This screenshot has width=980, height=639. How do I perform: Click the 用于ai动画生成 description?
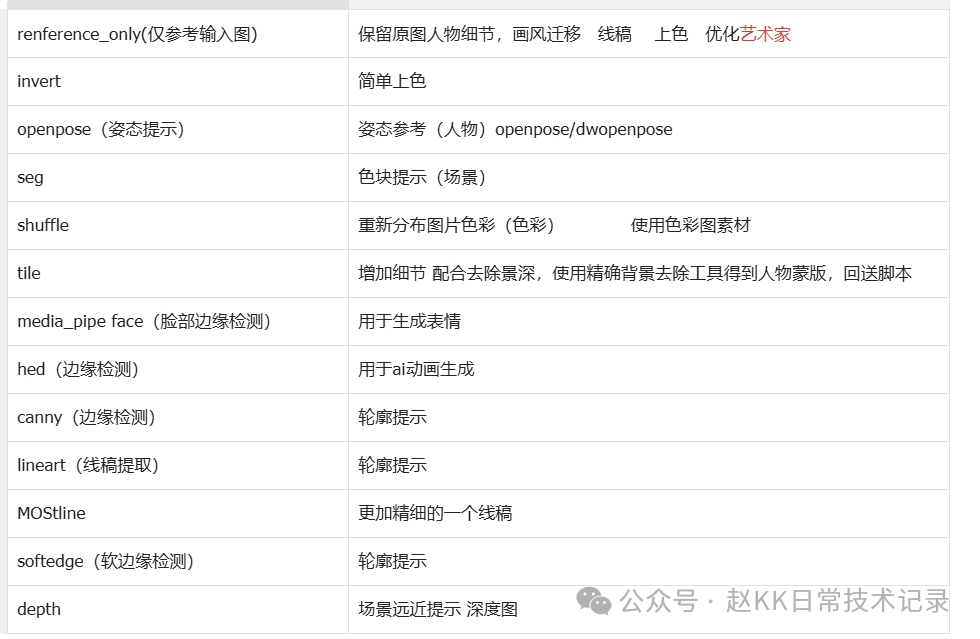(x=416, y=369)
